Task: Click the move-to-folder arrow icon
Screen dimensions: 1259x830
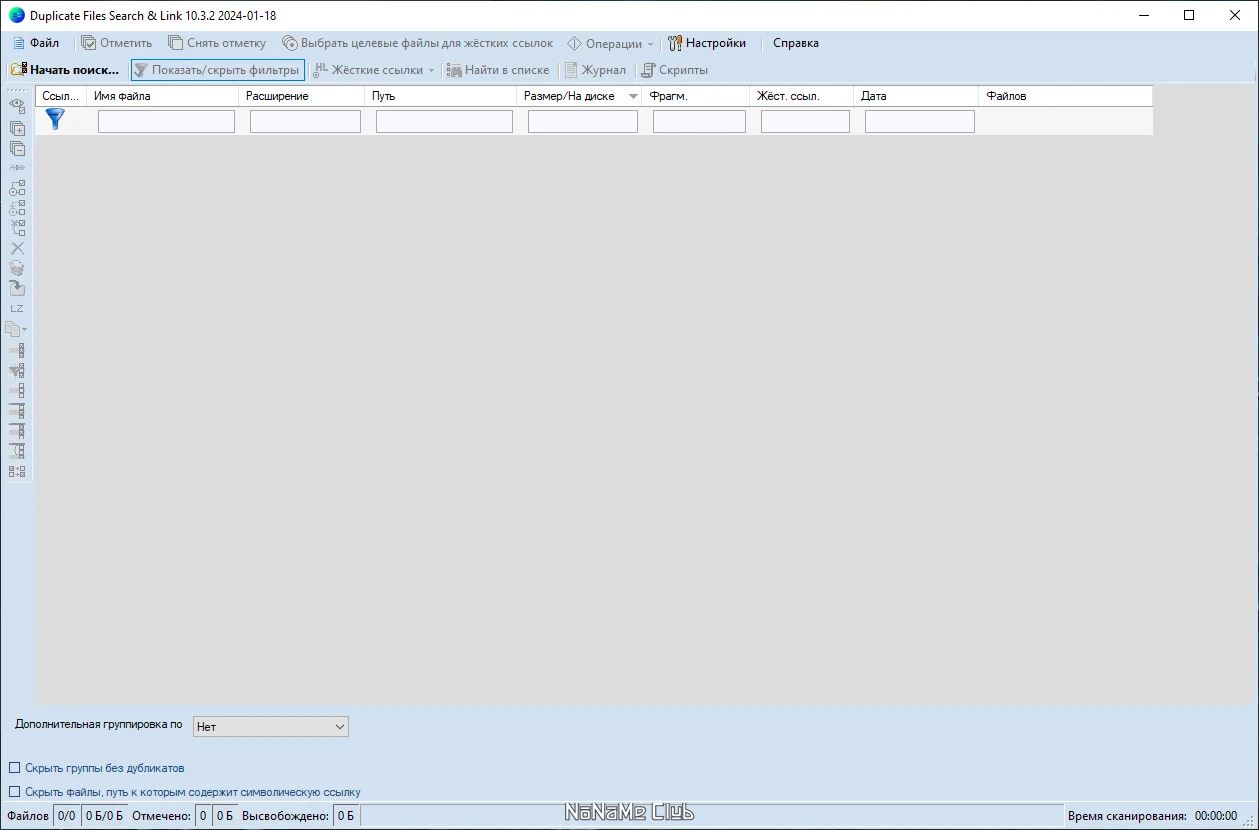Action: tap(17, 288)
